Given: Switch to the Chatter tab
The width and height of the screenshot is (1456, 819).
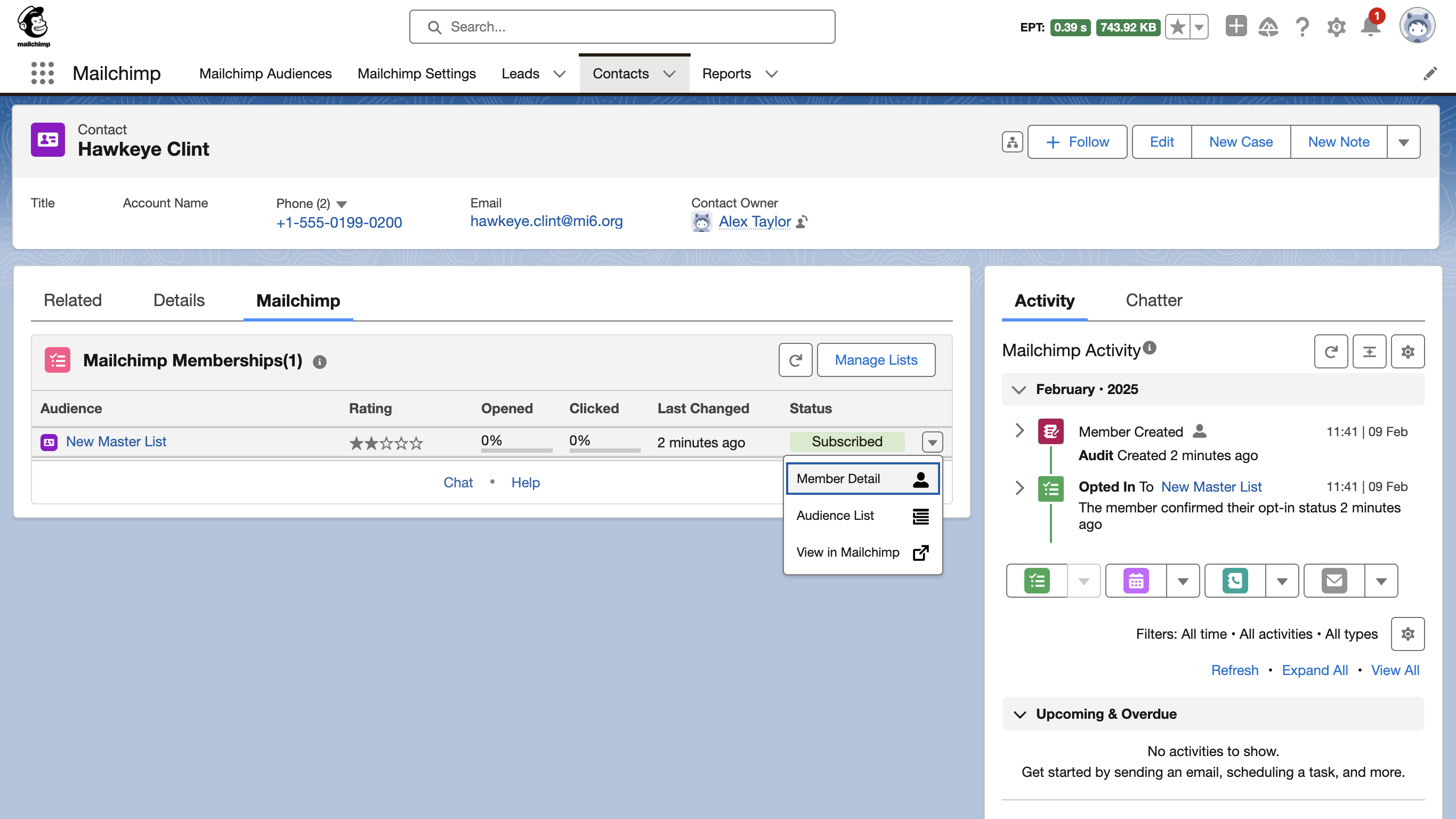Looking at the screenshot, I should pos(1154,300).
